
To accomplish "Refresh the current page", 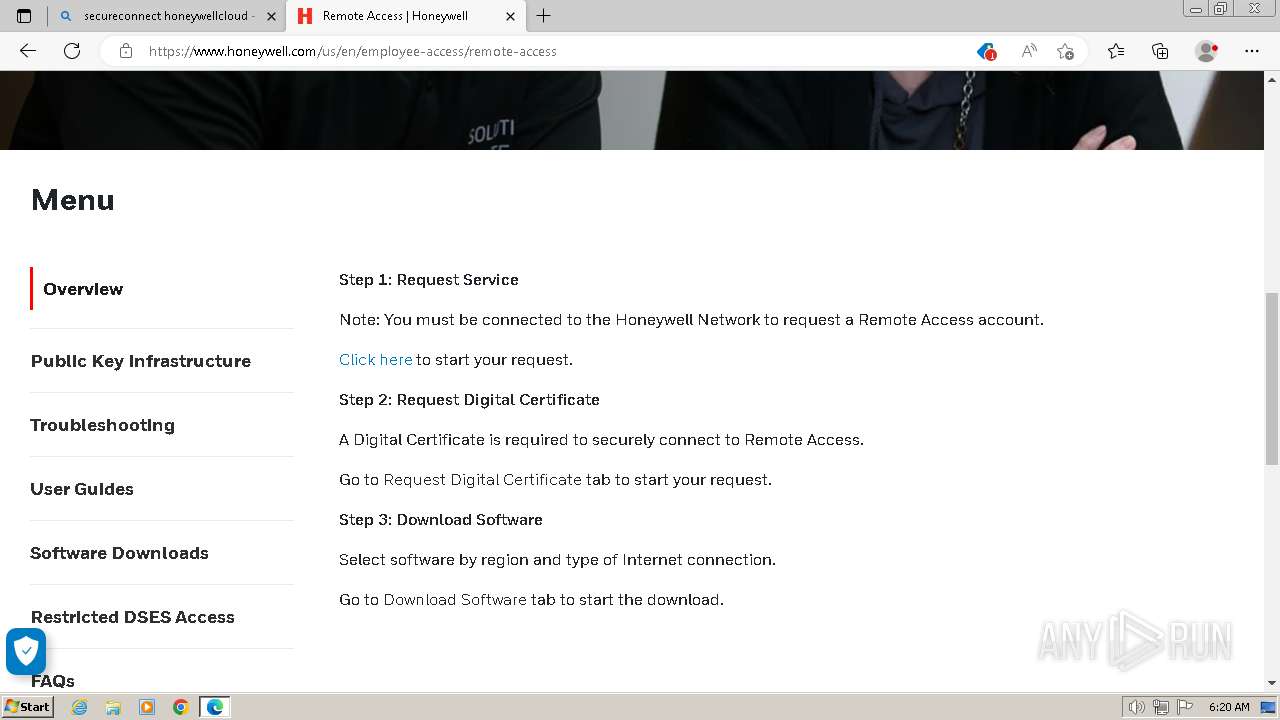I will click(72, 51).
